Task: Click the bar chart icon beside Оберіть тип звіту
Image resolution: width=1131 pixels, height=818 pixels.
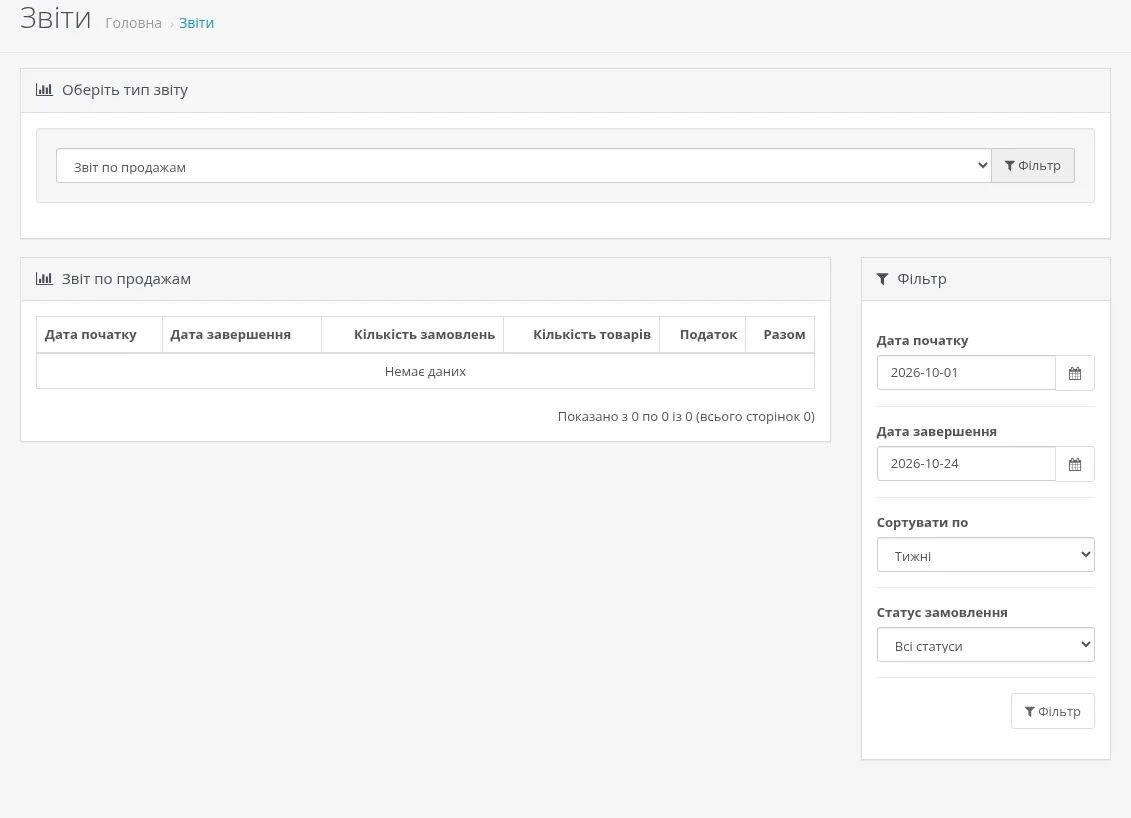Action: pyautogui.click(x=44, y=90)
